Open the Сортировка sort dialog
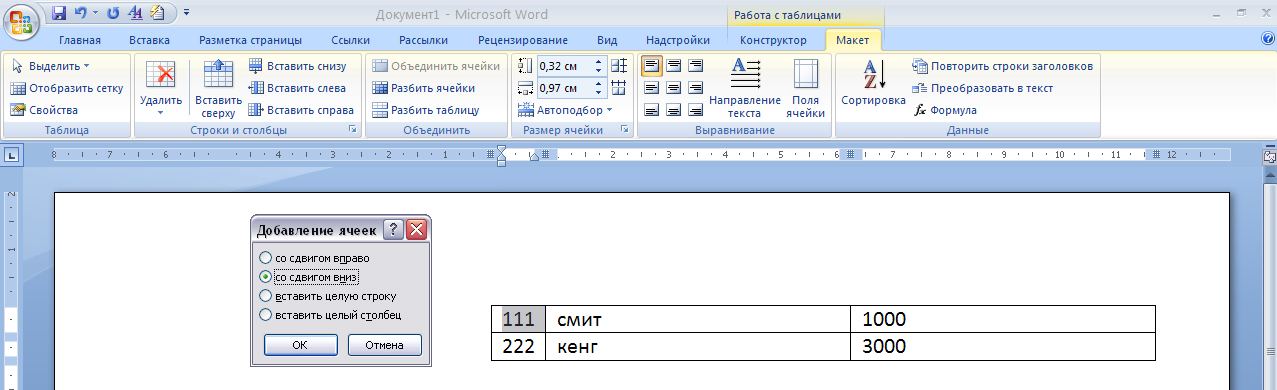The image size is (1277, 390). [873, 83]
